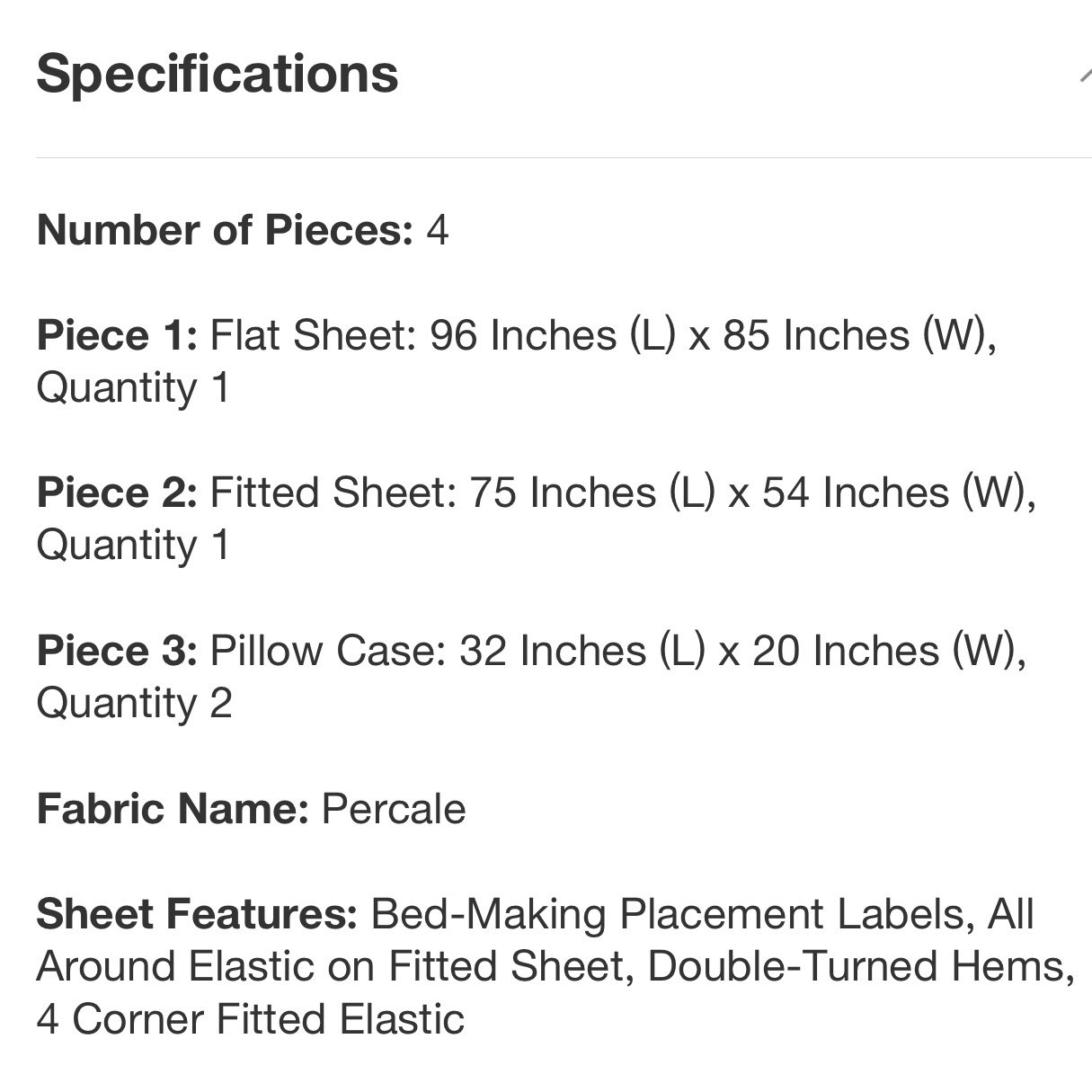Screen dimensions: 1092x1092
Task: Click Quantity 1 under Fitted Sheet
Action: 133,546
